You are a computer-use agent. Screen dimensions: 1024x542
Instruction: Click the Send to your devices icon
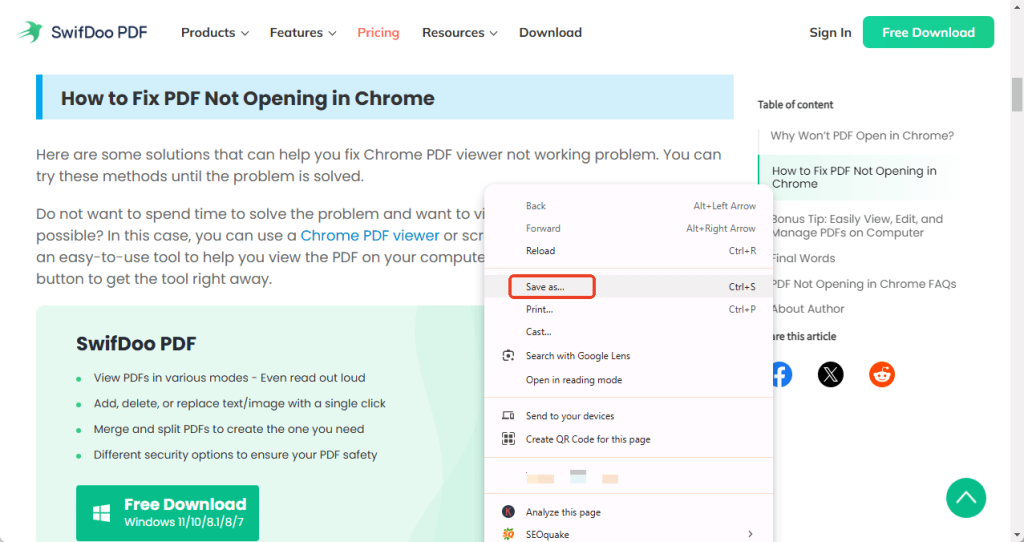508,415
